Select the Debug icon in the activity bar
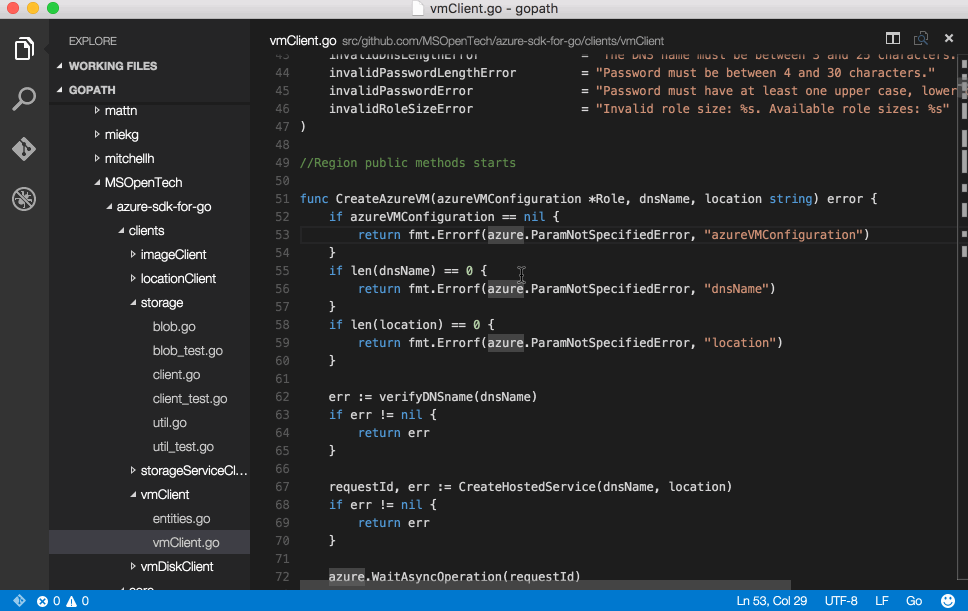 24,198
